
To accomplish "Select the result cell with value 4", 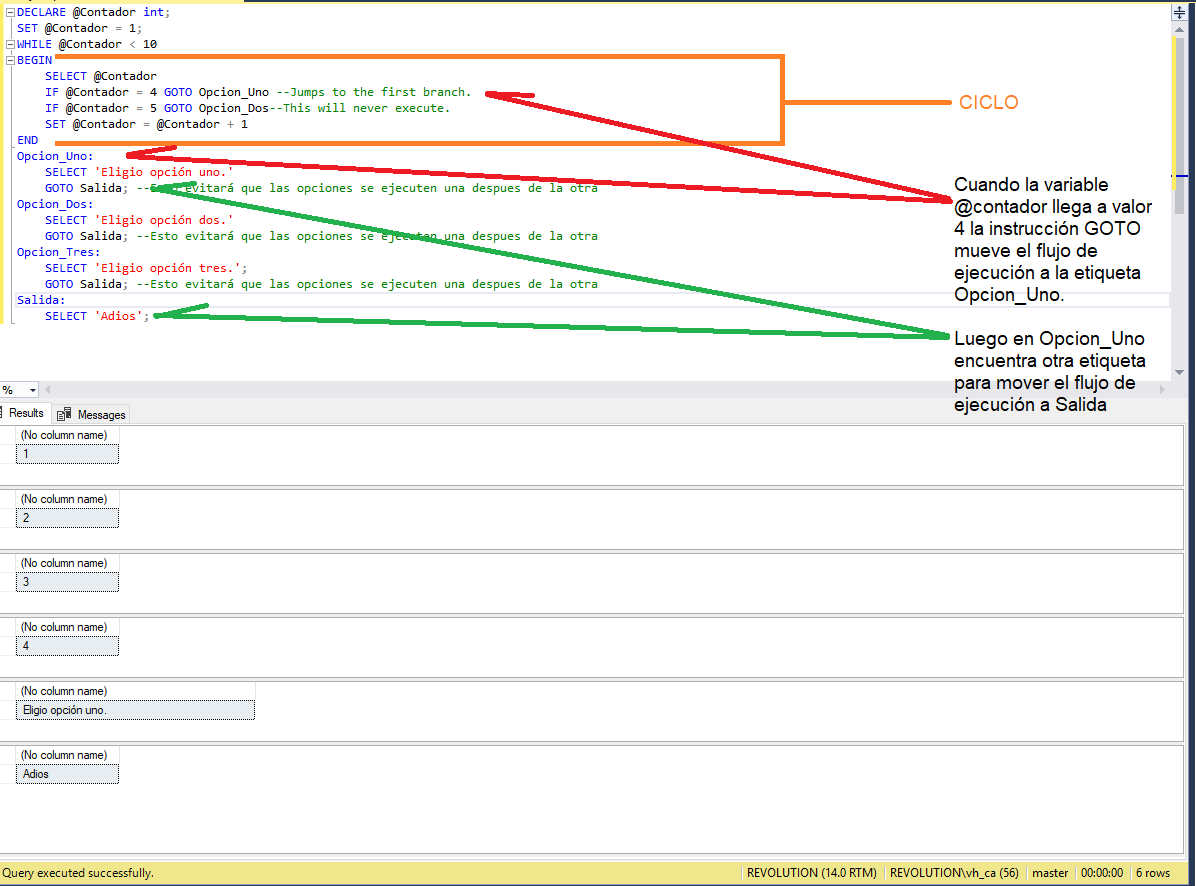I will click(x=67, y=646).
